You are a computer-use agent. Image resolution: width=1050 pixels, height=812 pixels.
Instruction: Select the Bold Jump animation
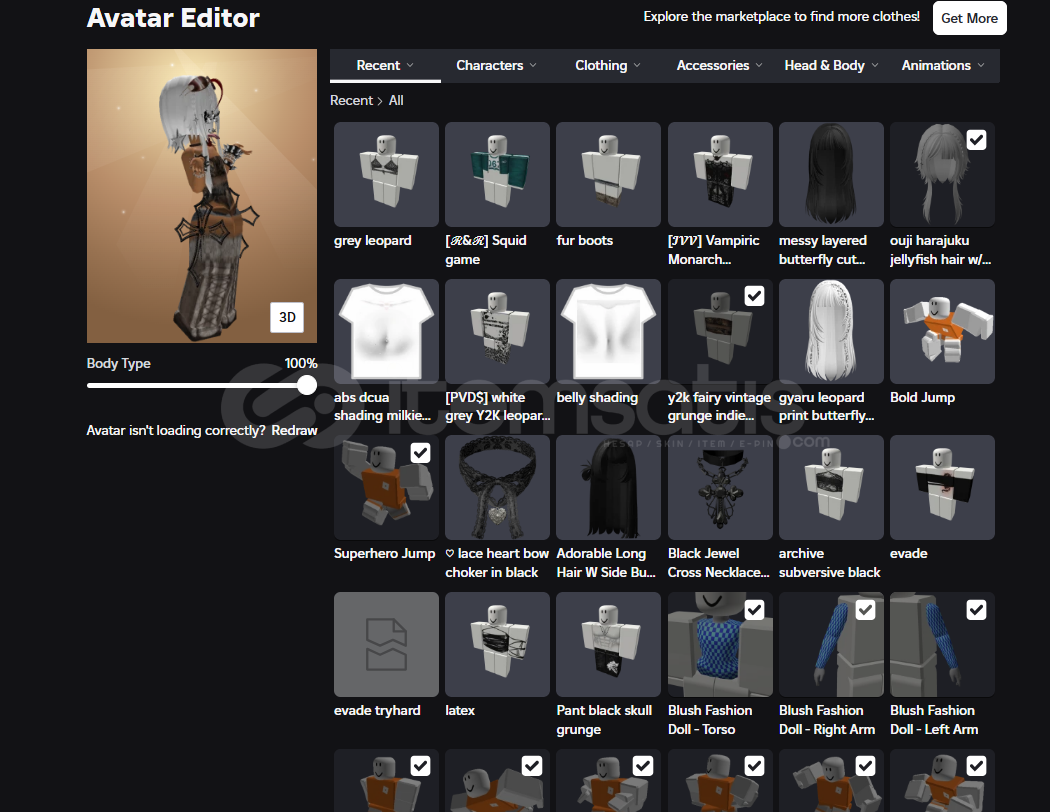(942, 331)
